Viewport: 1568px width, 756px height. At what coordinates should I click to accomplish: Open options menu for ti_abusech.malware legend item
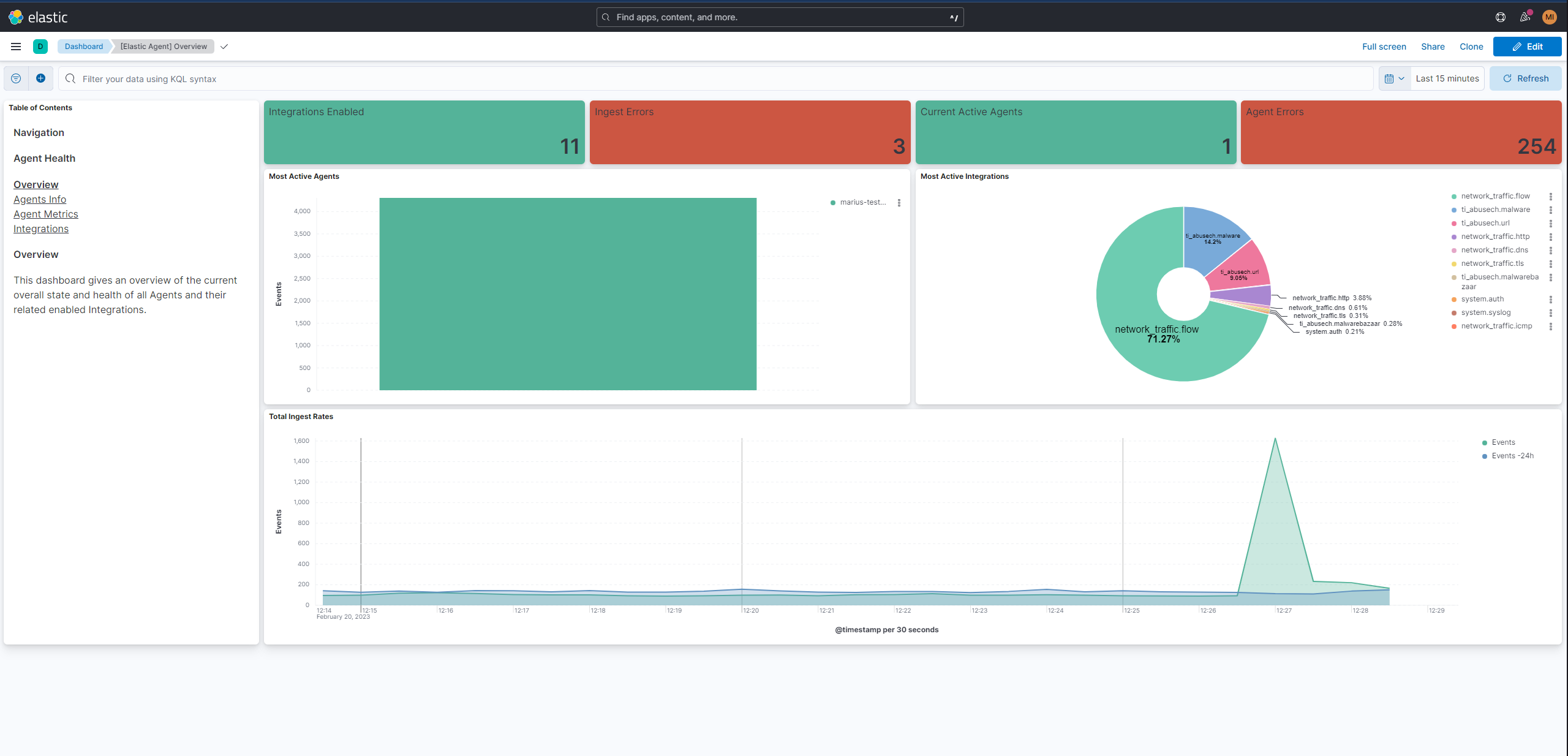point(1551,210)
